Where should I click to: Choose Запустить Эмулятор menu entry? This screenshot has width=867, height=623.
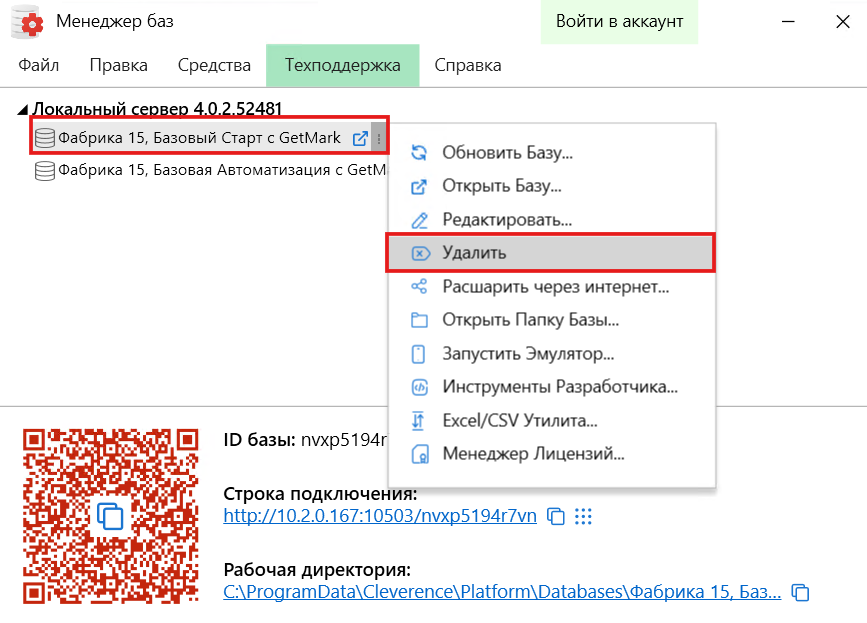coord(551,354)
